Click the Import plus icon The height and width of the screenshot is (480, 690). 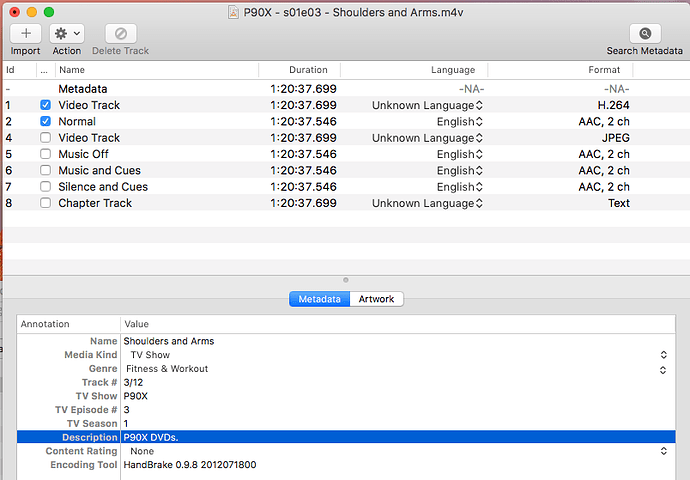coord(26,33)
